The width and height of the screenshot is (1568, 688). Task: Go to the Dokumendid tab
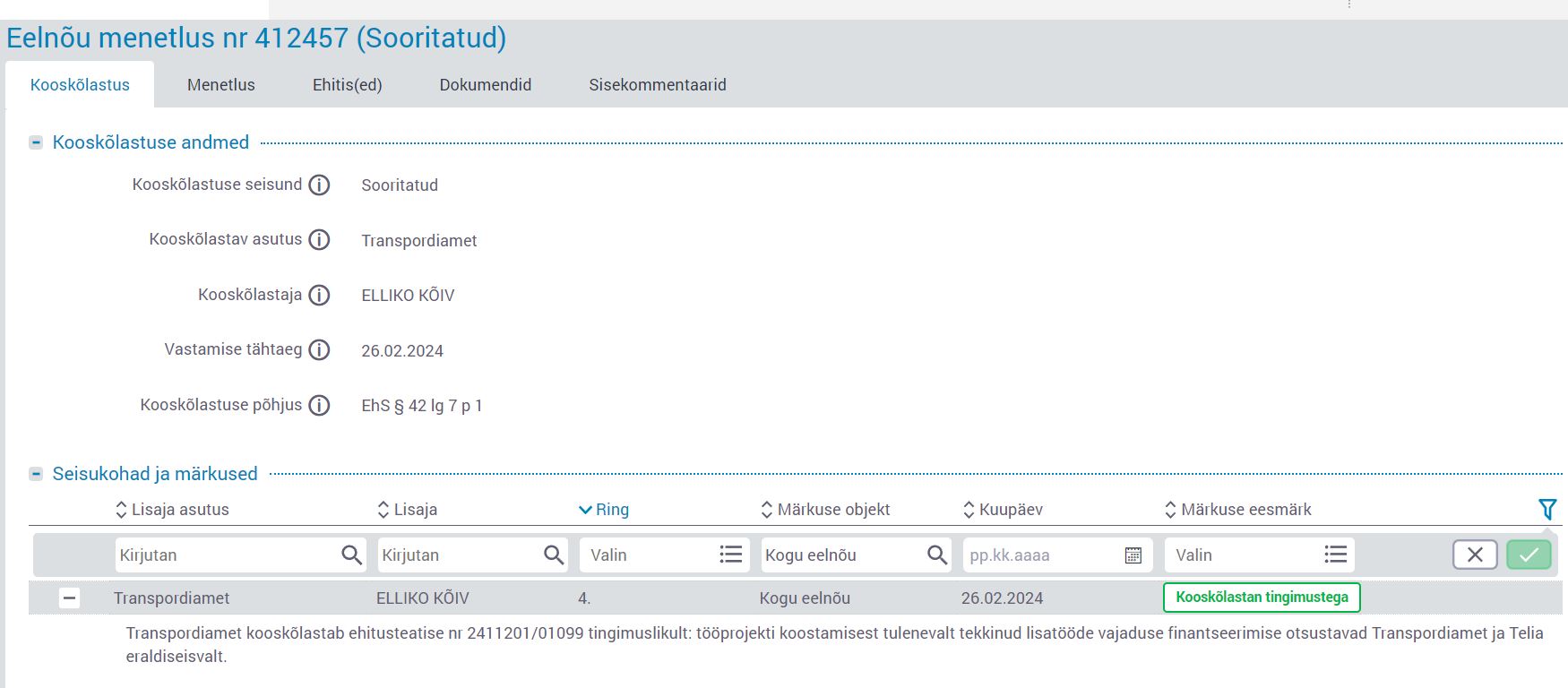[x=486, y=85]
